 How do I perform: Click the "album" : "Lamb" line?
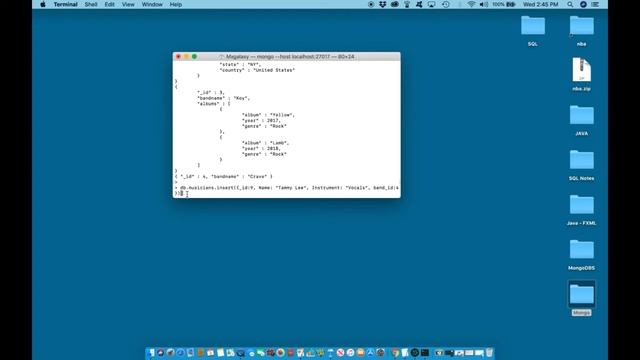coord(265,143)
